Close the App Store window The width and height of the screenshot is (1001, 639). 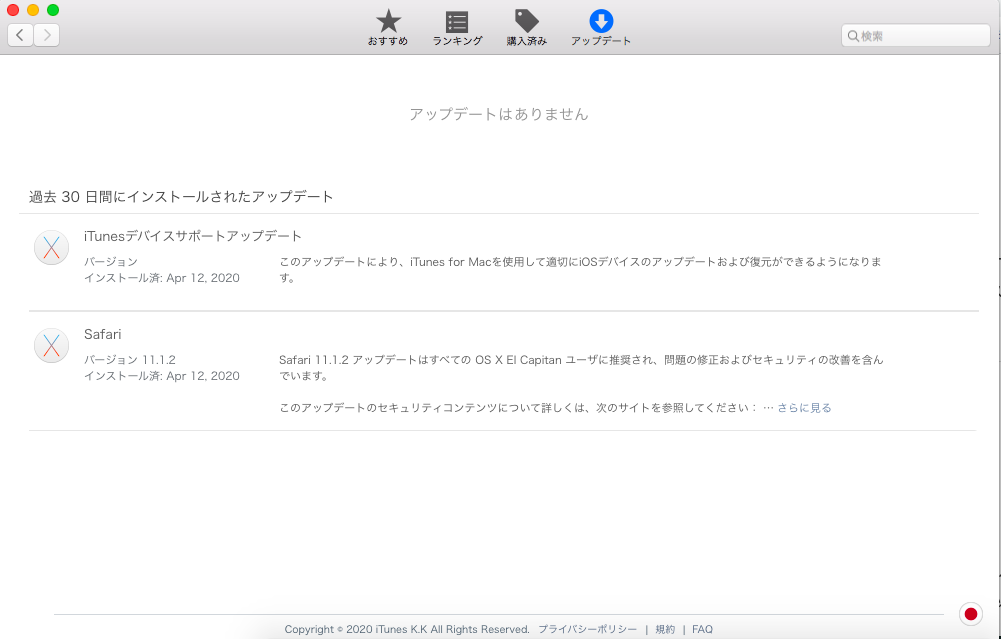[x=12, y=10]
